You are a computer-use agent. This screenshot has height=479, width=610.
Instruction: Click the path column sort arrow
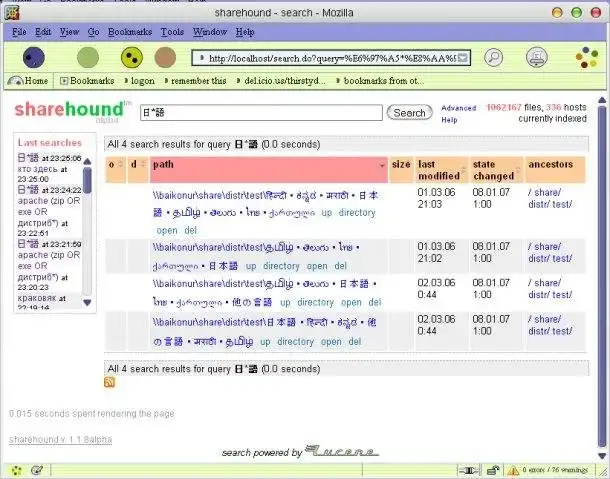tap(382, 165)
